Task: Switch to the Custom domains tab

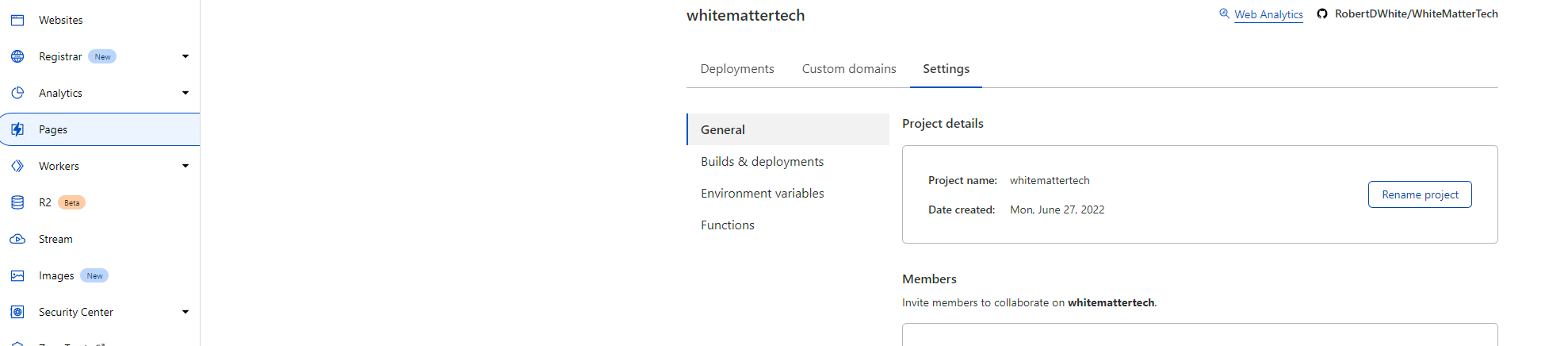Action: [848, 69]
